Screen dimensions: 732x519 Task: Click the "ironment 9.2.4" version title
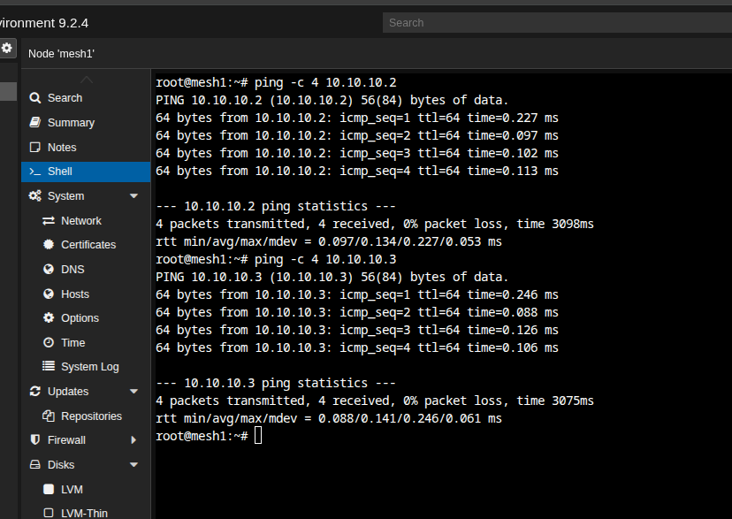click(44, 23)
